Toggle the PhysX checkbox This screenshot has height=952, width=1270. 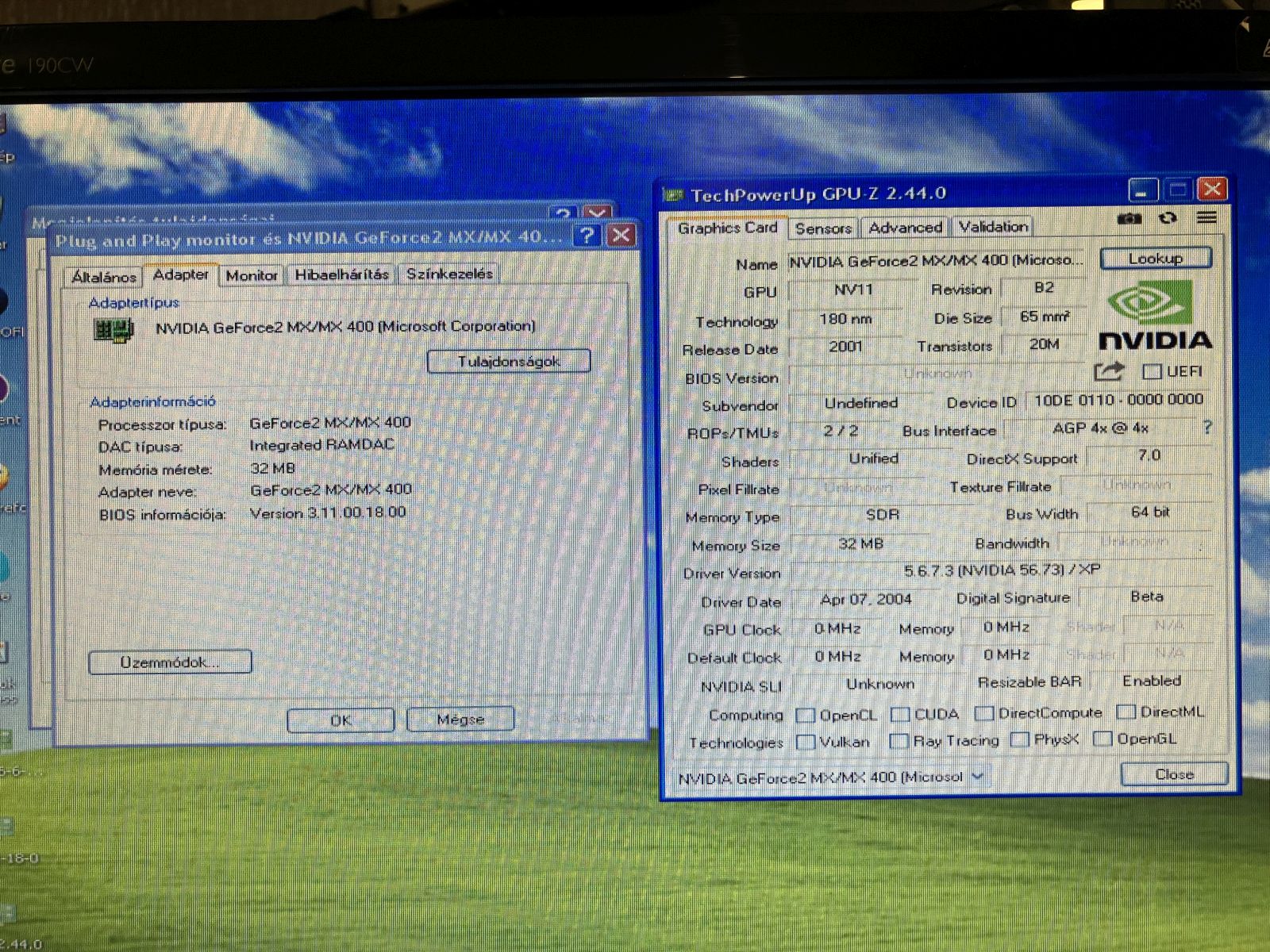point(1020,740)
